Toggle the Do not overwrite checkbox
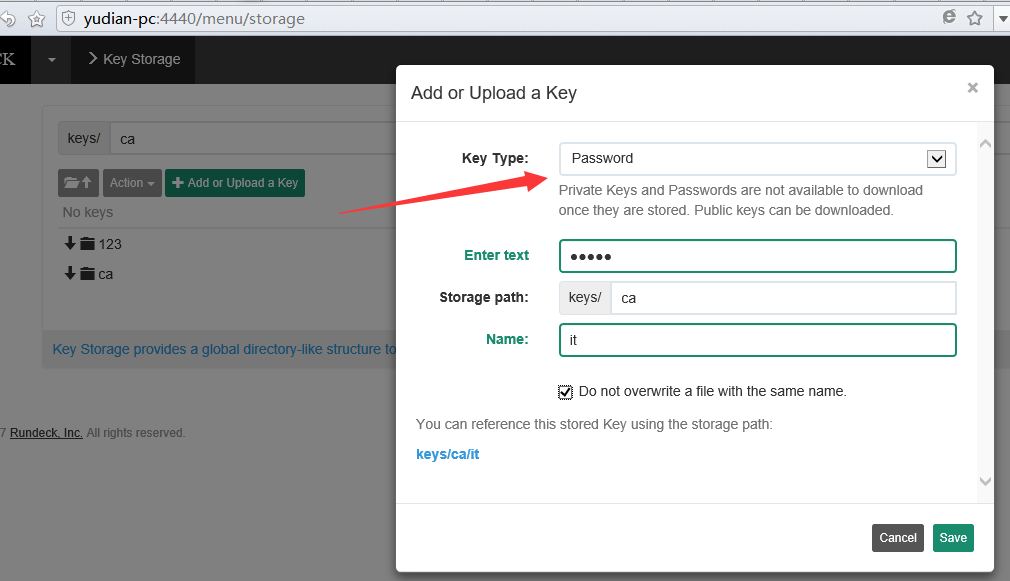The width and height of the screenshot is (1010, 581). [566, 391]
